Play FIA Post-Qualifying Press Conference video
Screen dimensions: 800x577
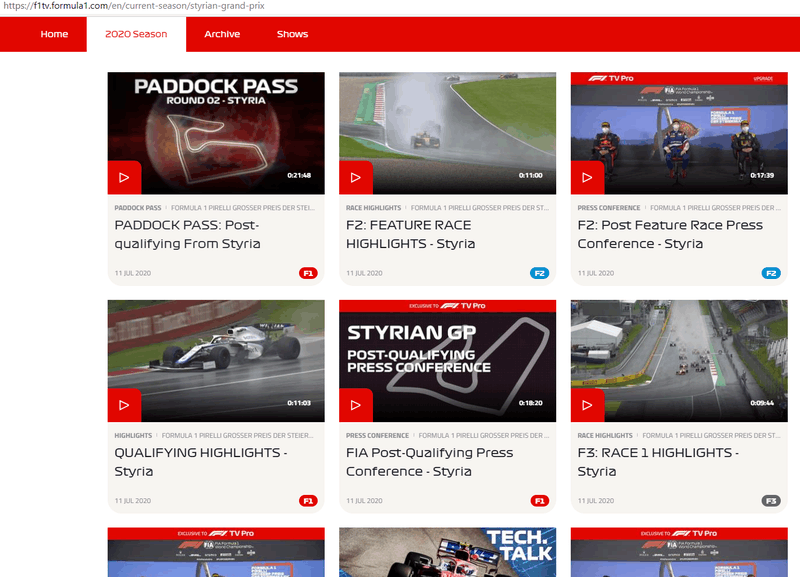(x=356, y=405)
